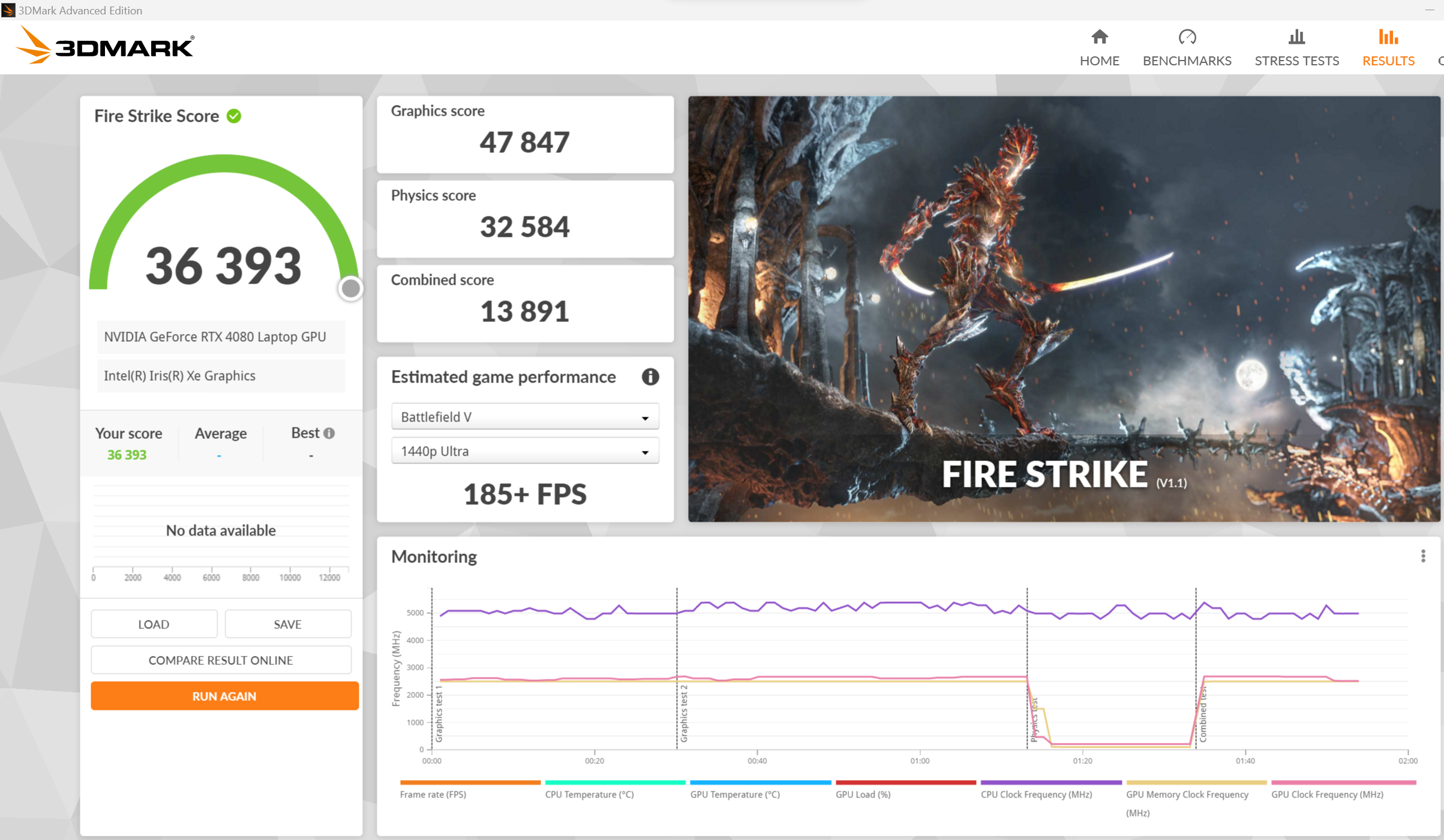The width and height of the screenshot is (1444, 840).
Task: Click COMPARE RESULT ONLINE button
Action: coord(221,660)
